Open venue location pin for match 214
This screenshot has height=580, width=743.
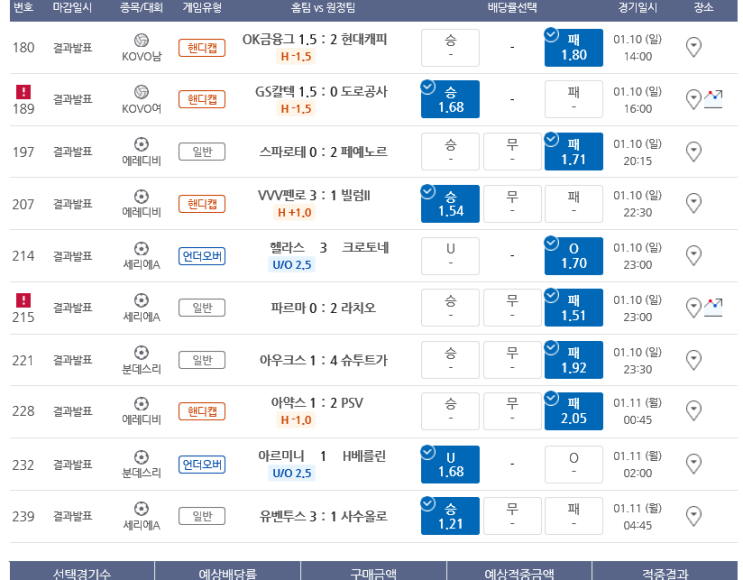(x=693, y=255)
